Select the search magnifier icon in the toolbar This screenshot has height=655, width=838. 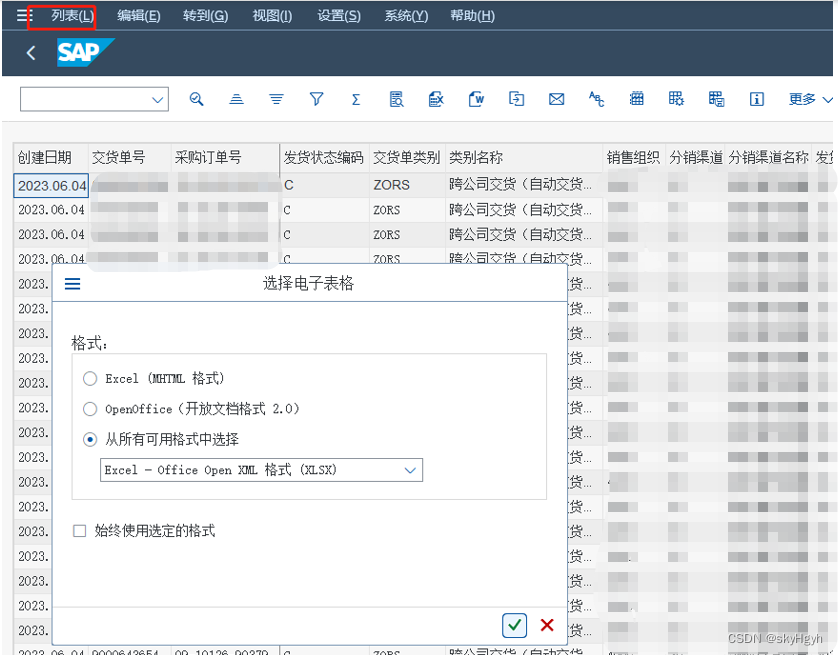click(197, 99)
